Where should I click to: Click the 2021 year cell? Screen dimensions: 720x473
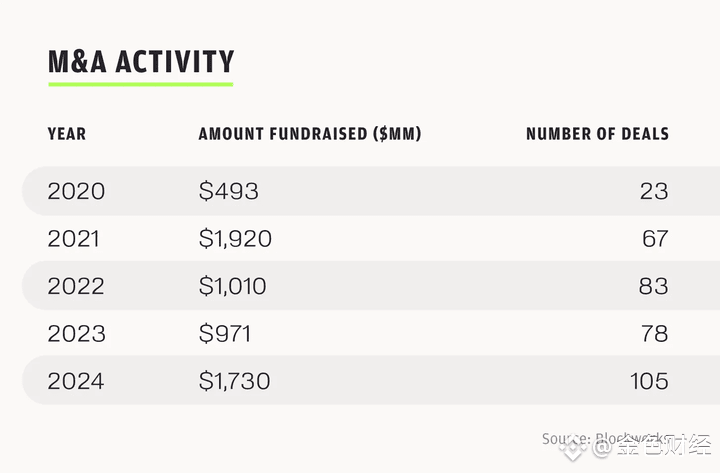(73, 239)
